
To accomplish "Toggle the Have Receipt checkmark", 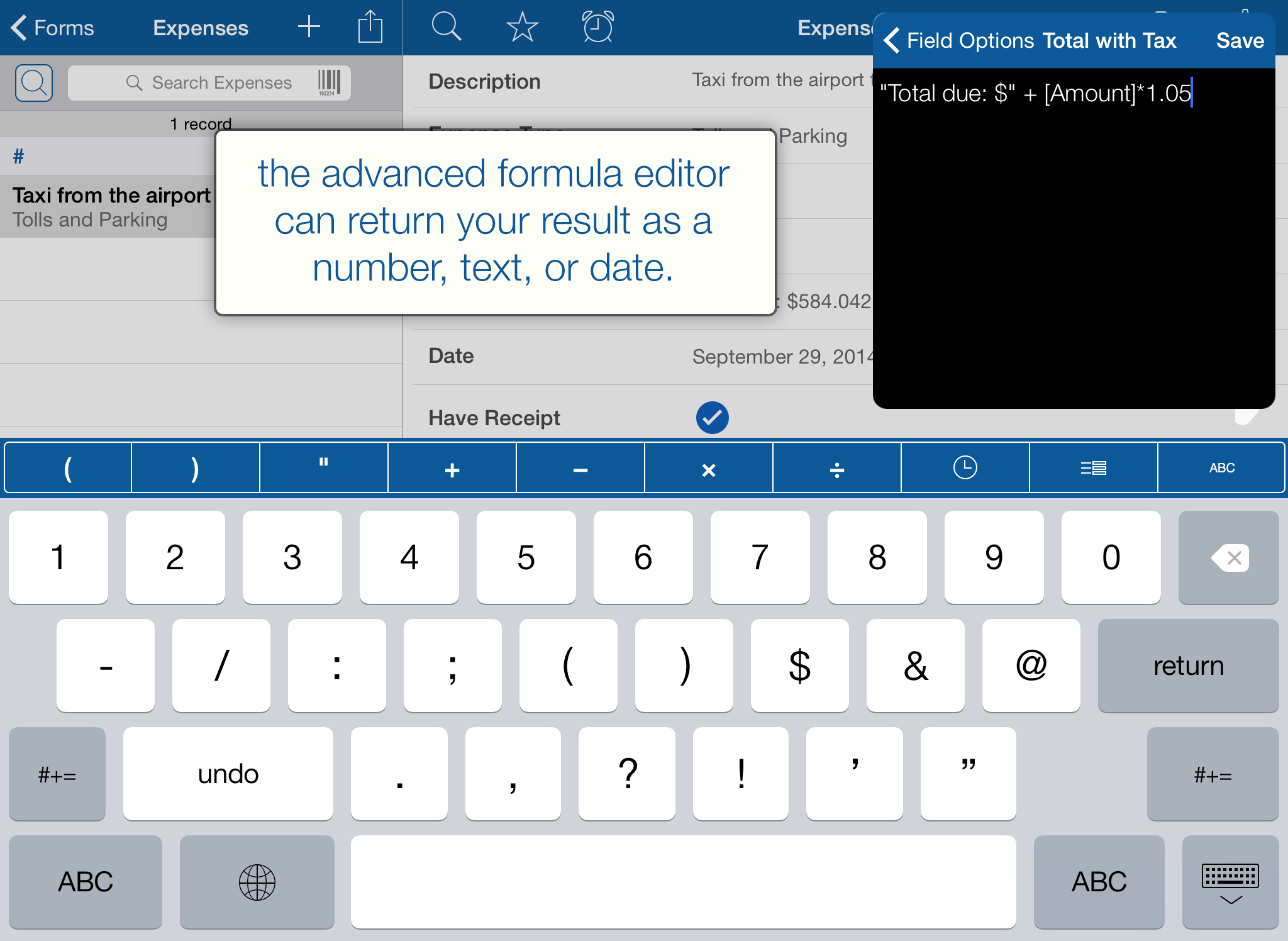I will pos(712,418).
